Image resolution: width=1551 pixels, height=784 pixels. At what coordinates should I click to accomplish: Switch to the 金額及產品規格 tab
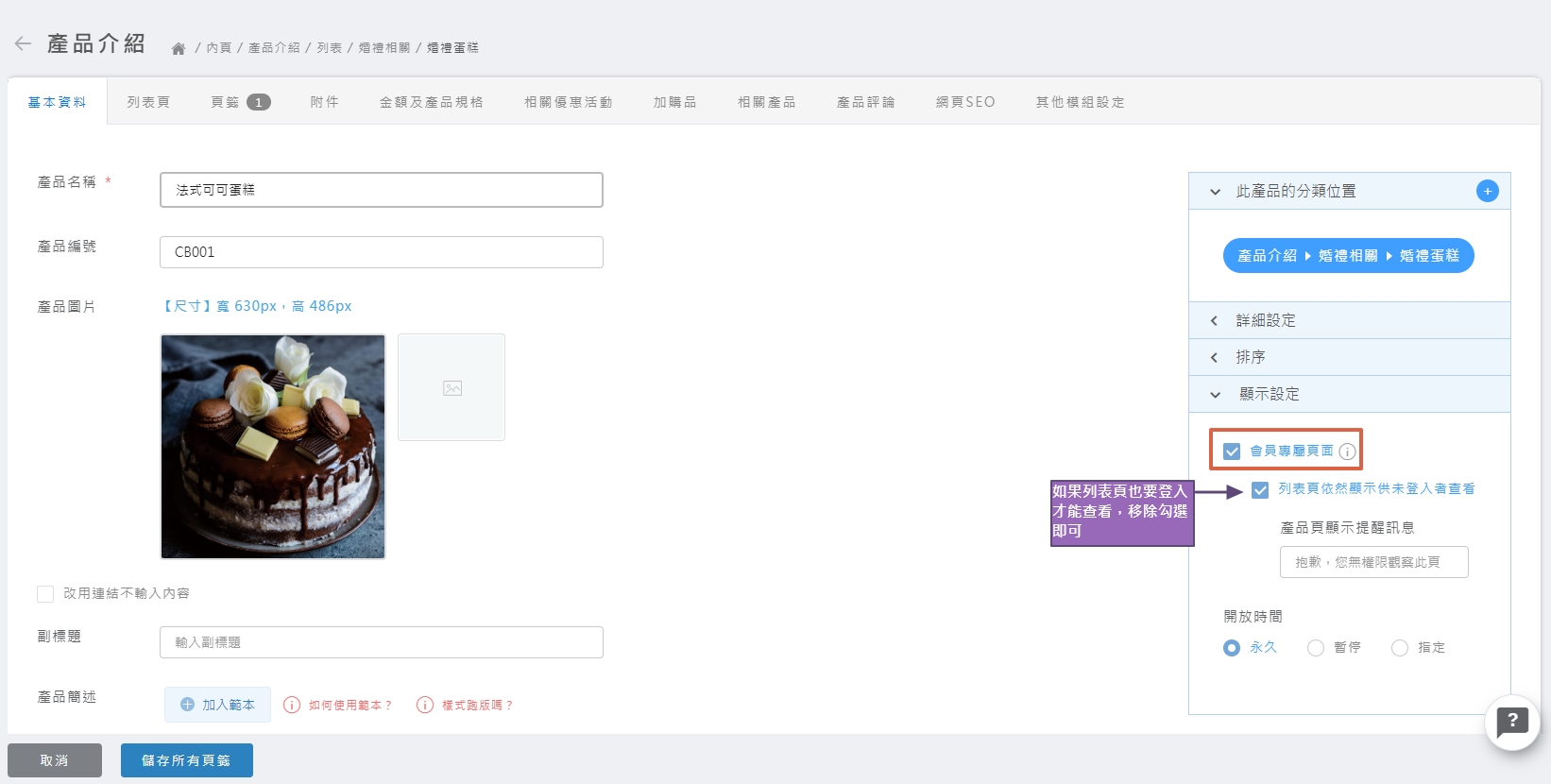[x=431, y=102]
